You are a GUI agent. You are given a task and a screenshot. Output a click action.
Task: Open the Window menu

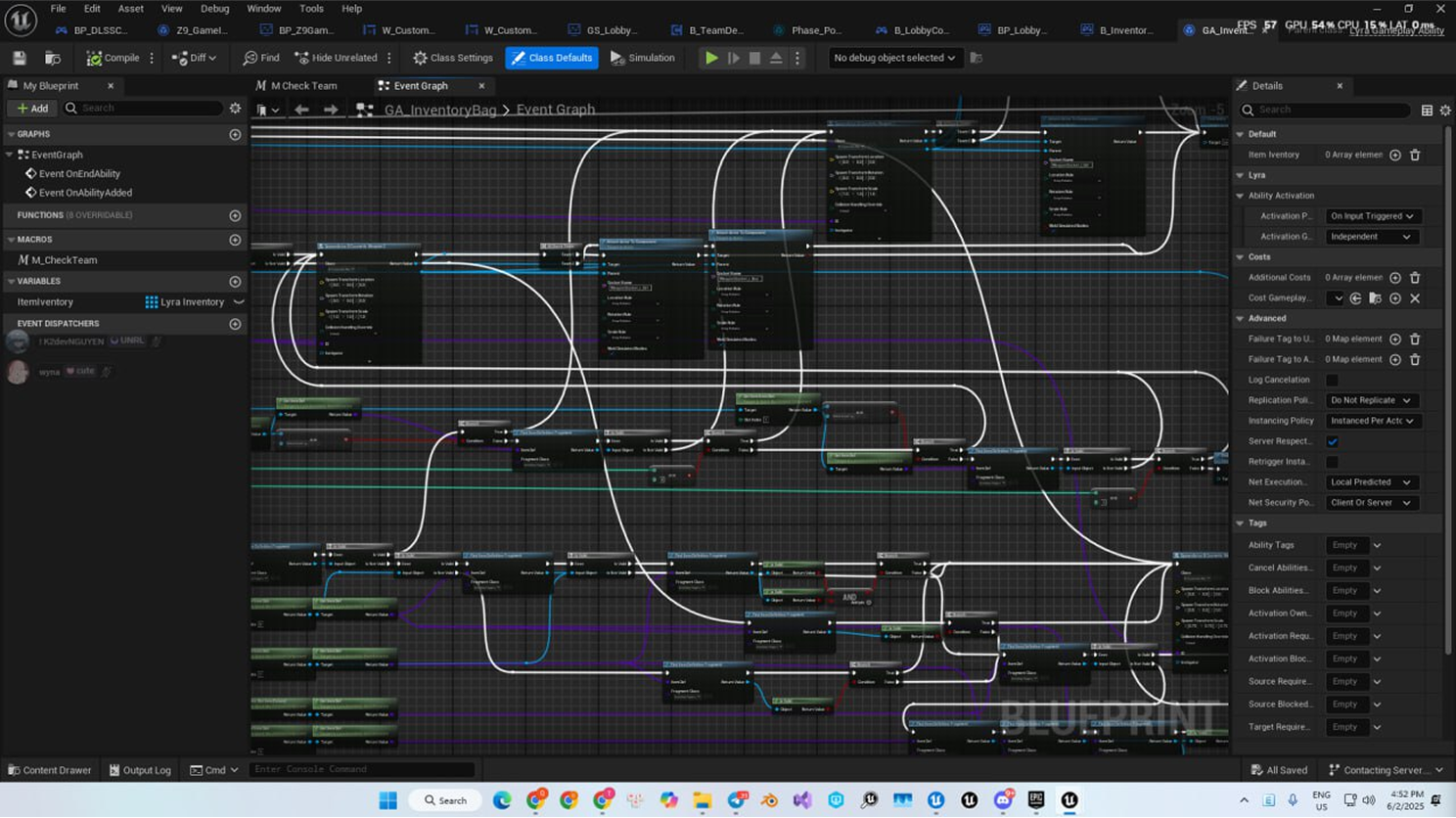[263, 9]
